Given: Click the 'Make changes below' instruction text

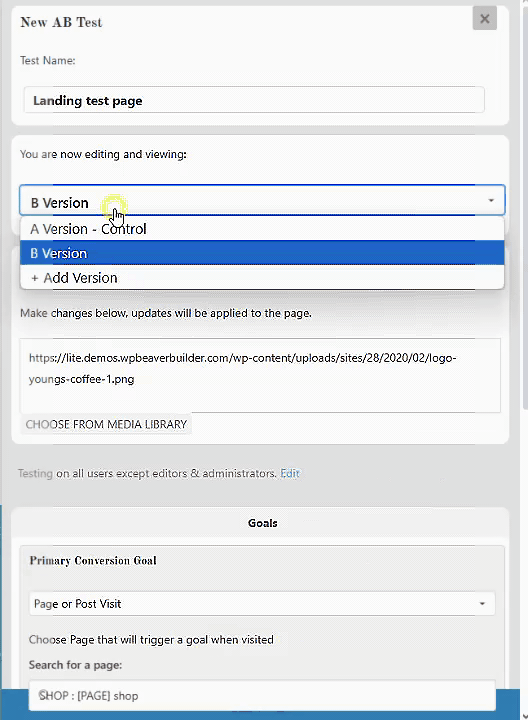Looking at the screenshot, I should (x=166, y=313).
